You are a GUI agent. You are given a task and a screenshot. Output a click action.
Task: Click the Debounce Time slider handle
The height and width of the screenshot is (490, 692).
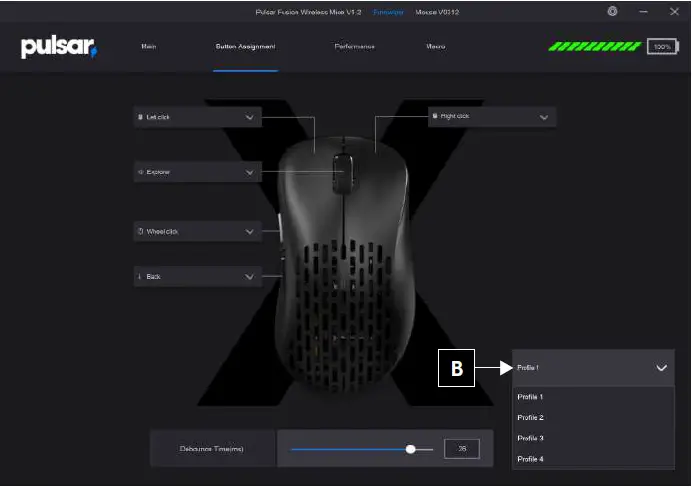click(x=410, y=449)
